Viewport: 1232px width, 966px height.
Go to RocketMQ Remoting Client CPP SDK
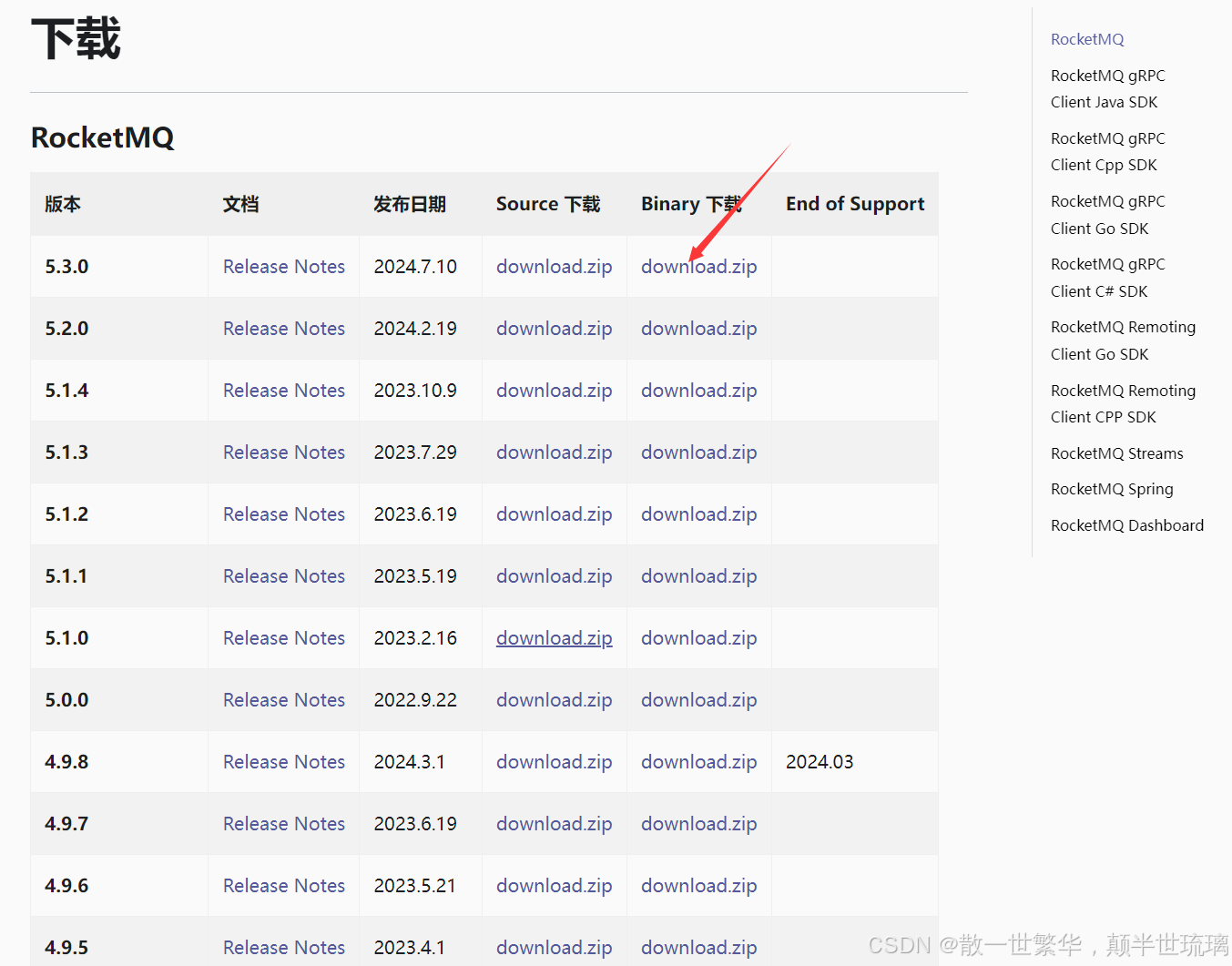1123,403
